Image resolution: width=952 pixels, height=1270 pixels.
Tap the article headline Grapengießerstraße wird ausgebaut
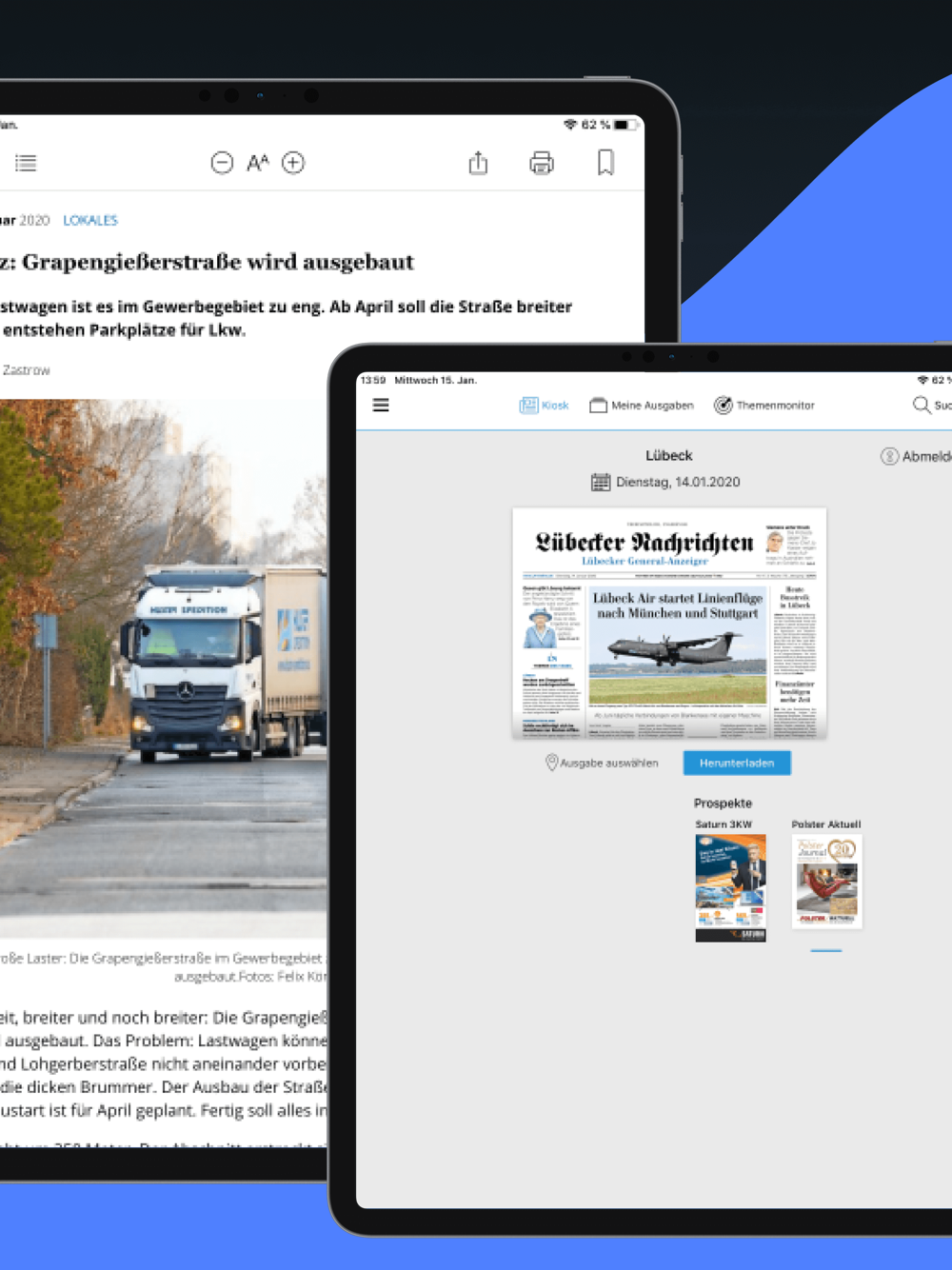[x=218, y=262]
